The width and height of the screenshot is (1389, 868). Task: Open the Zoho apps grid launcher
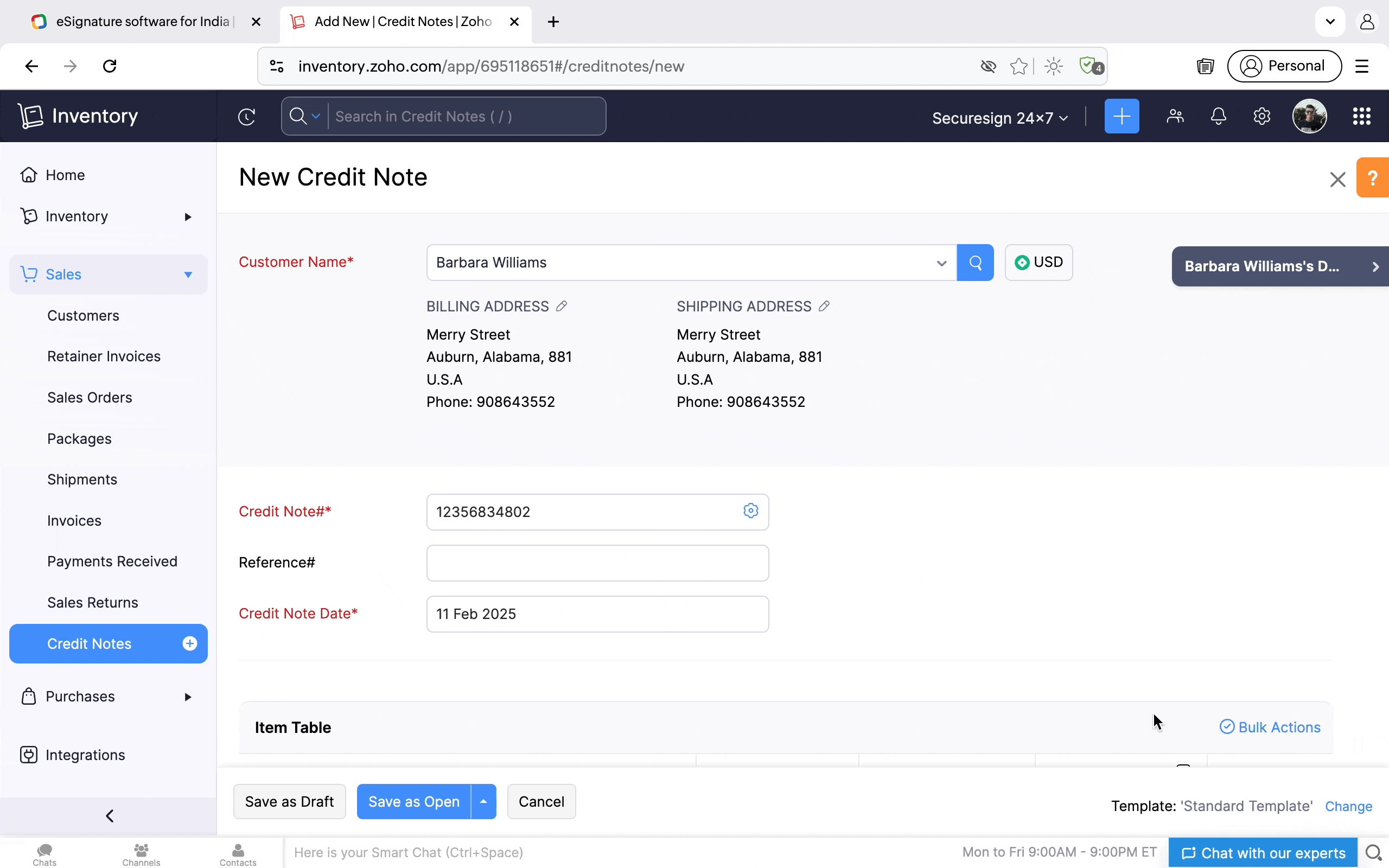coord(1361,117)
